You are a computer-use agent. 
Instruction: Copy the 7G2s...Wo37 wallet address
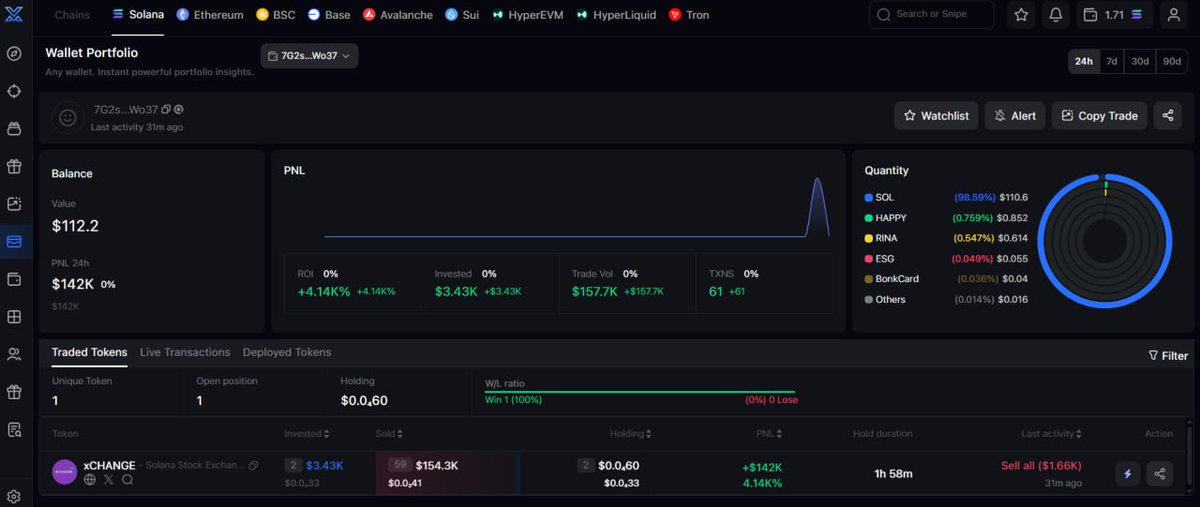coord(166,109)
